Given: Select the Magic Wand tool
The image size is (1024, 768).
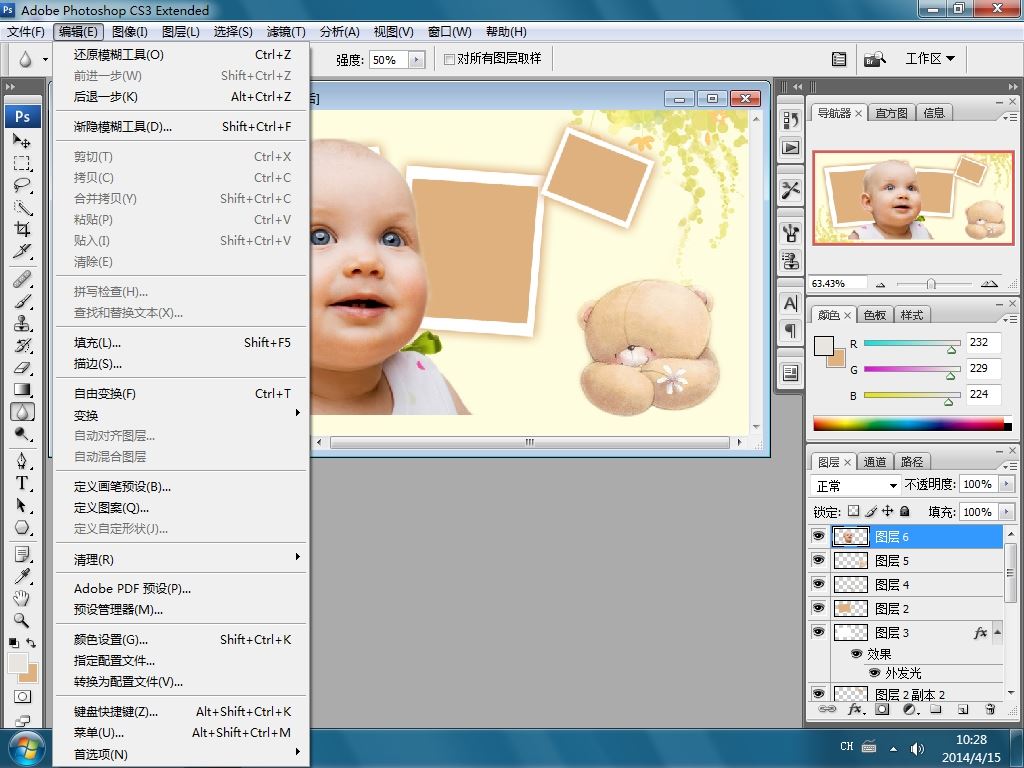Looking at the screenshot, I should click(x=22, y=208).
